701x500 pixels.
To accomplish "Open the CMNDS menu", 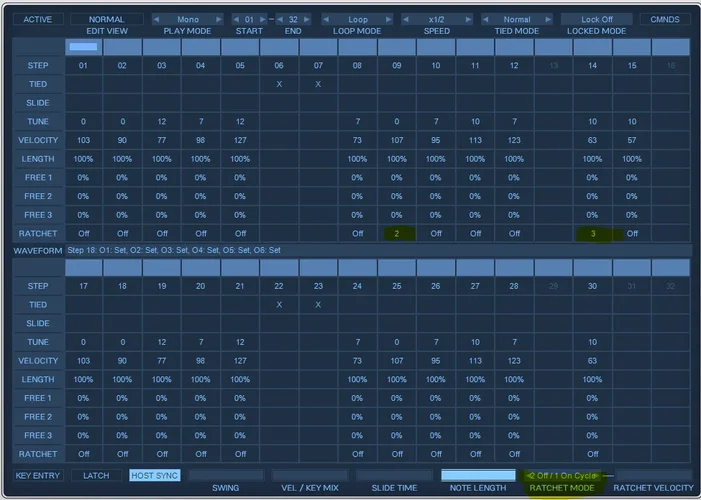I will 665,19.
